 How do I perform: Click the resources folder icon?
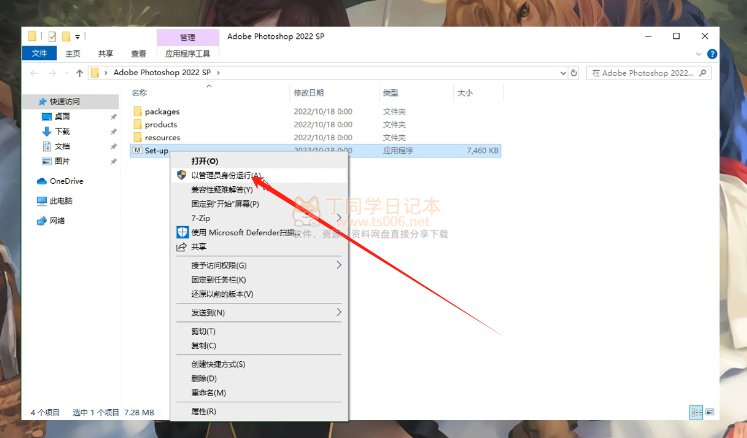pos(138,137)
